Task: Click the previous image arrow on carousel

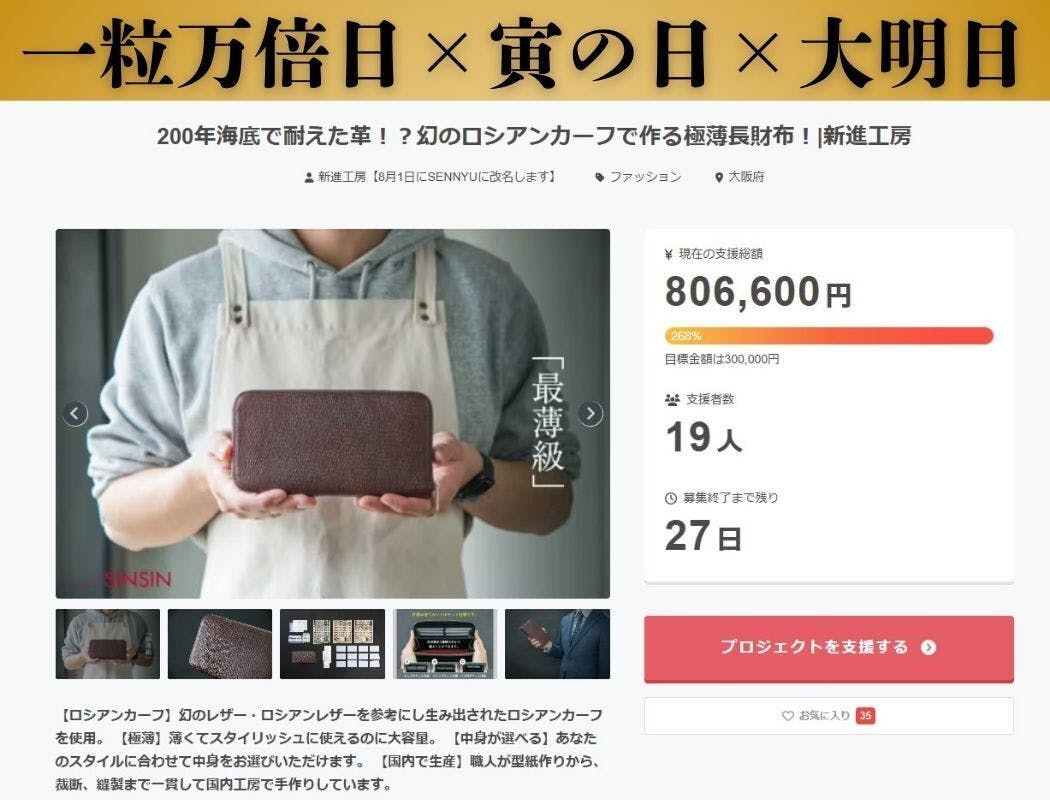Action: (x=75, y=414)
